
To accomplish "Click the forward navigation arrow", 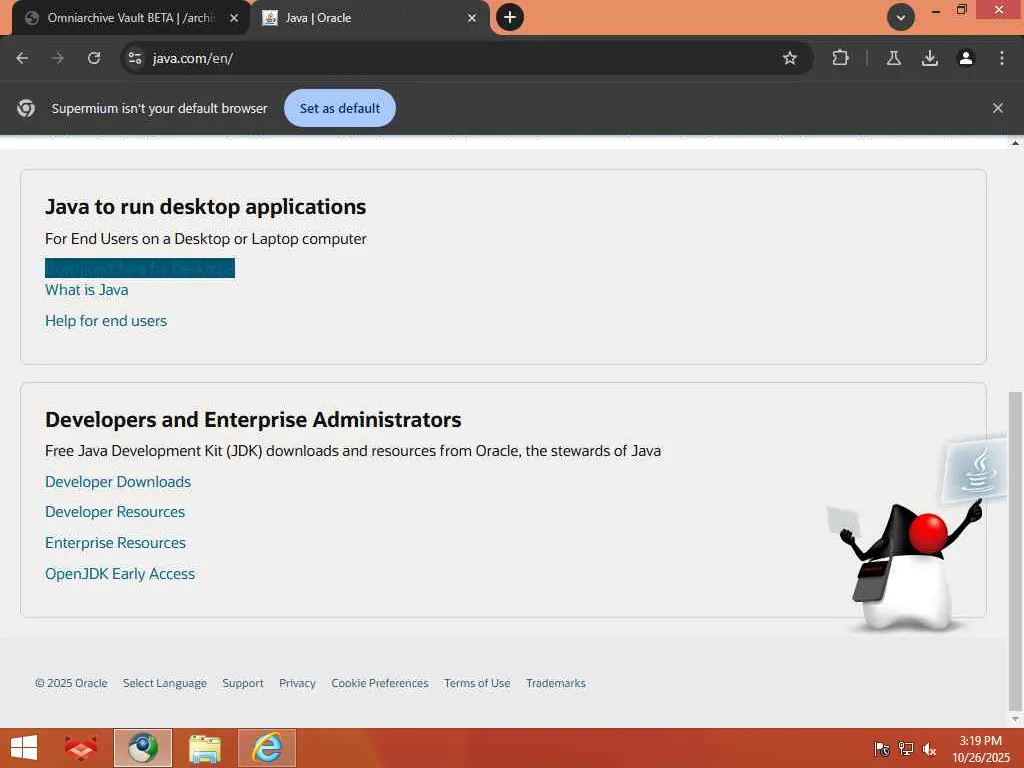I will [x=58, y=58].
